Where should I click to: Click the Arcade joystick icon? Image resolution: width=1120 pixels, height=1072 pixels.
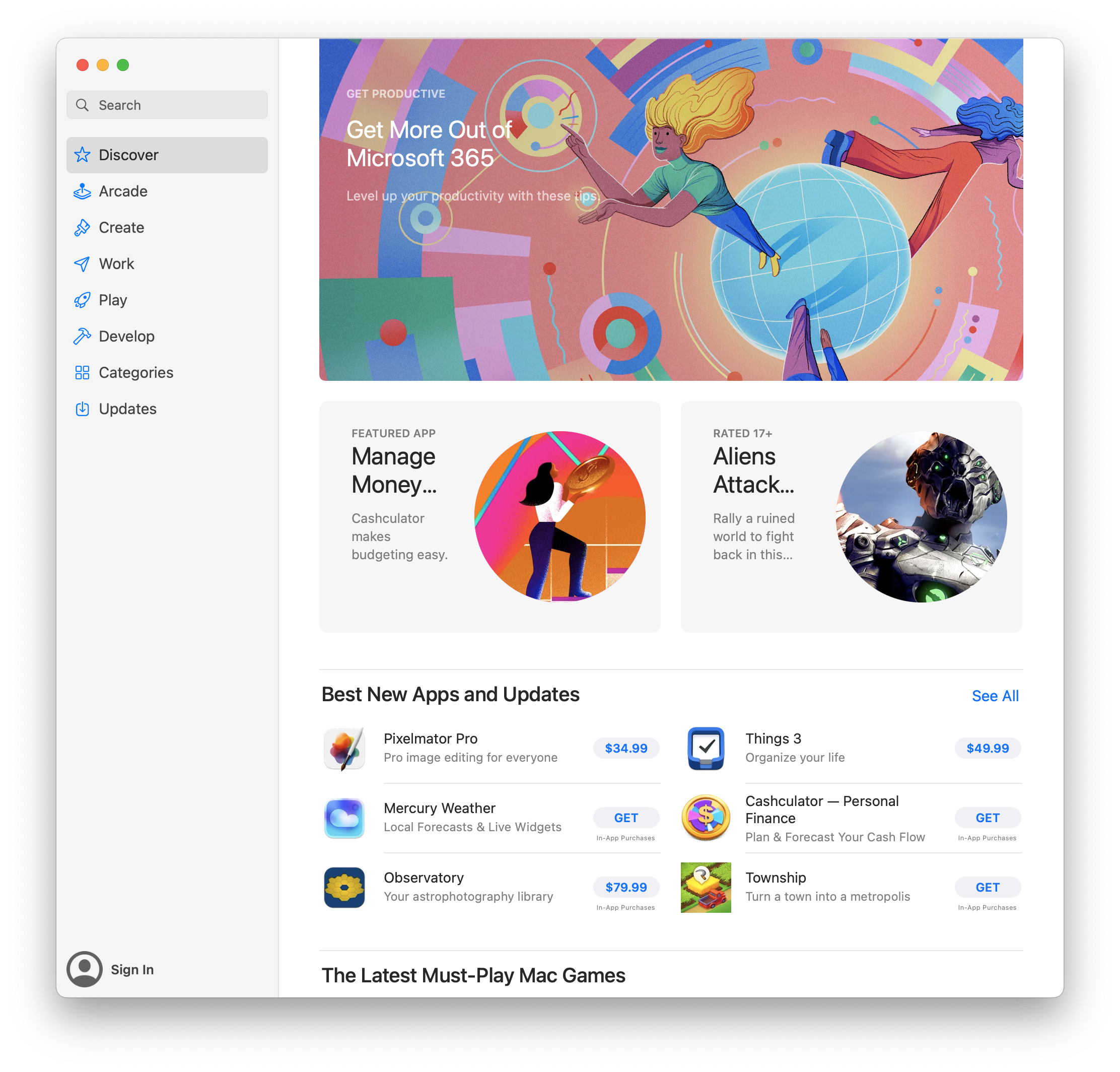click(82, 191)
